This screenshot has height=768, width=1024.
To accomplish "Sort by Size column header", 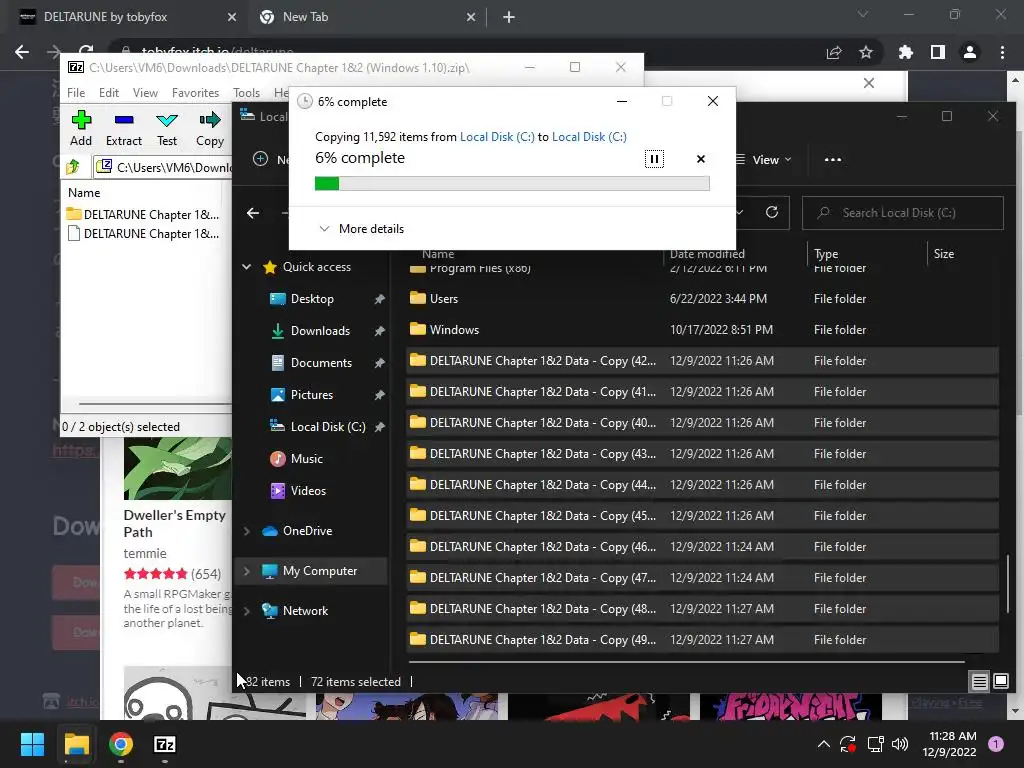I will pyautogui.click(x=944, y=253).
